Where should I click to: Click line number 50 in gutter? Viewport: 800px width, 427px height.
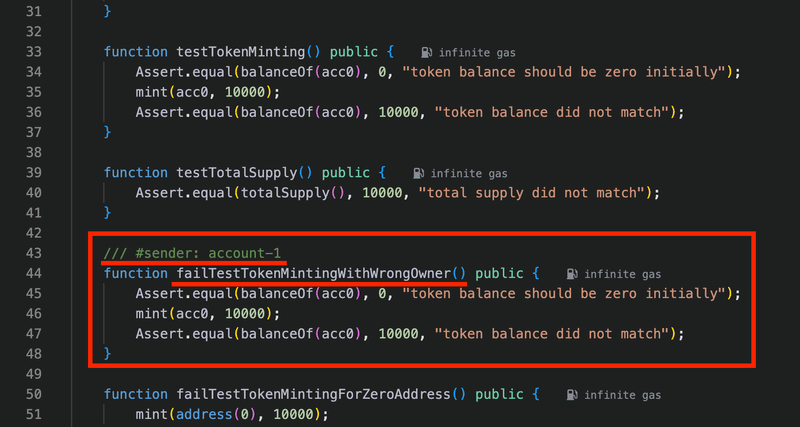pos(33,394)
